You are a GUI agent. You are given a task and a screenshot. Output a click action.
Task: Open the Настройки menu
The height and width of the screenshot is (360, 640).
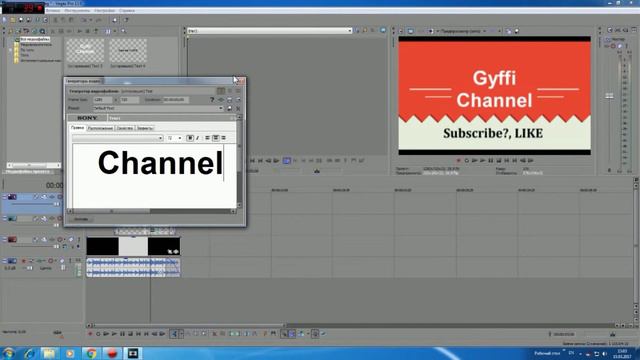[104, 10]
